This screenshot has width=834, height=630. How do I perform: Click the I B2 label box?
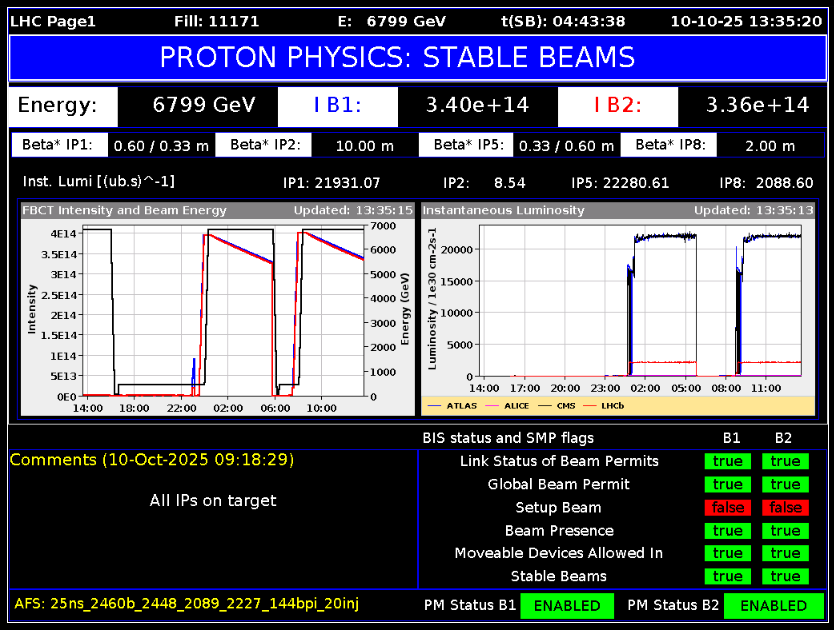[617, 105]
